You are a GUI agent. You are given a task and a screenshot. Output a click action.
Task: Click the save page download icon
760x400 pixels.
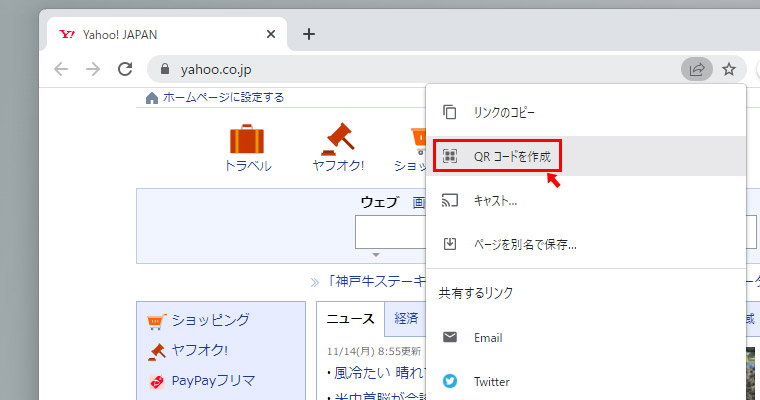point(450,243)
